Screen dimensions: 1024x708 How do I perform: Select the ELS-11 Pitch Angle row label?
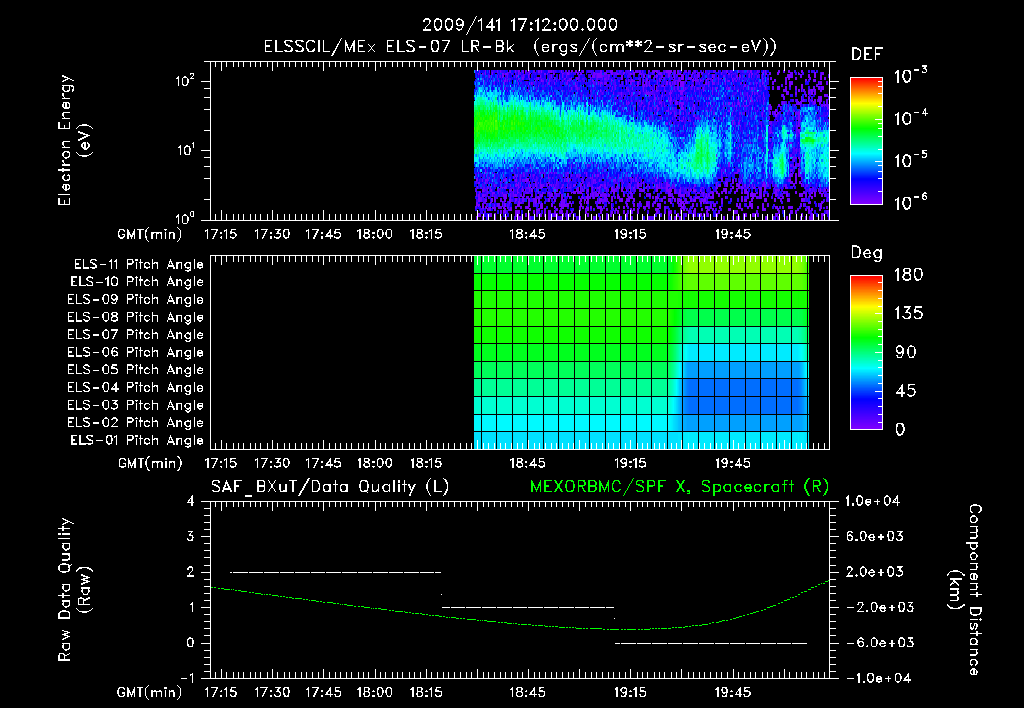pos(138,265)
